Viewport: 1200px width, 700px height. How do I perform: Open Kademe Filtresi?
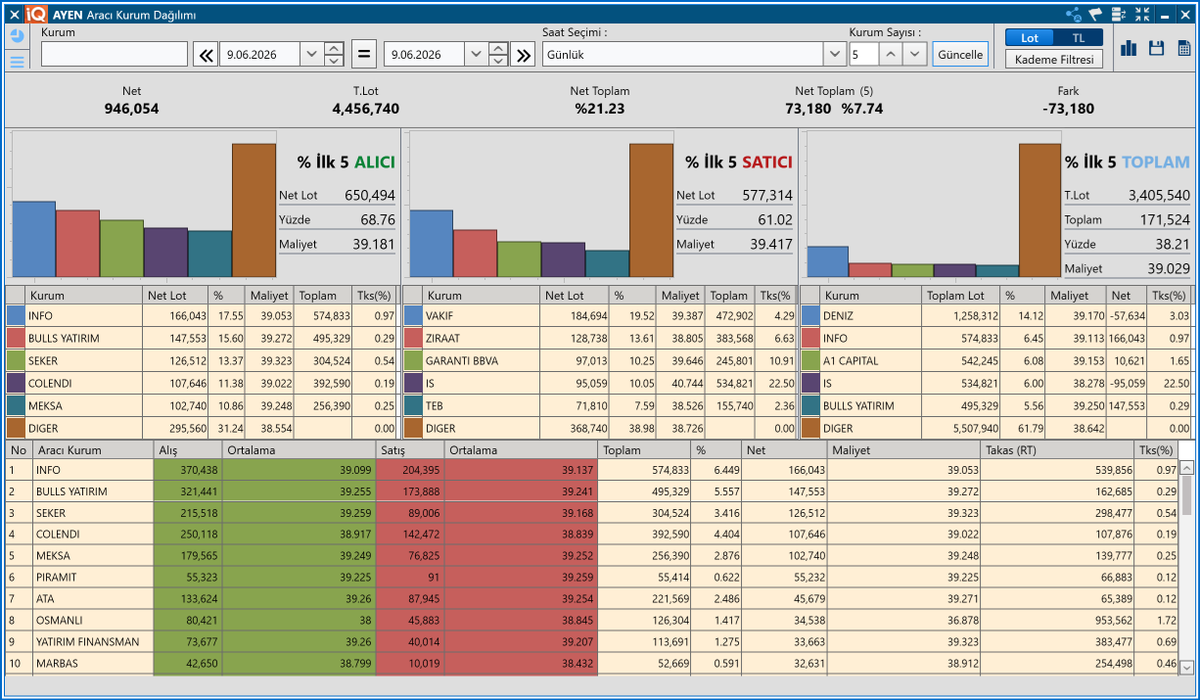1054,59
